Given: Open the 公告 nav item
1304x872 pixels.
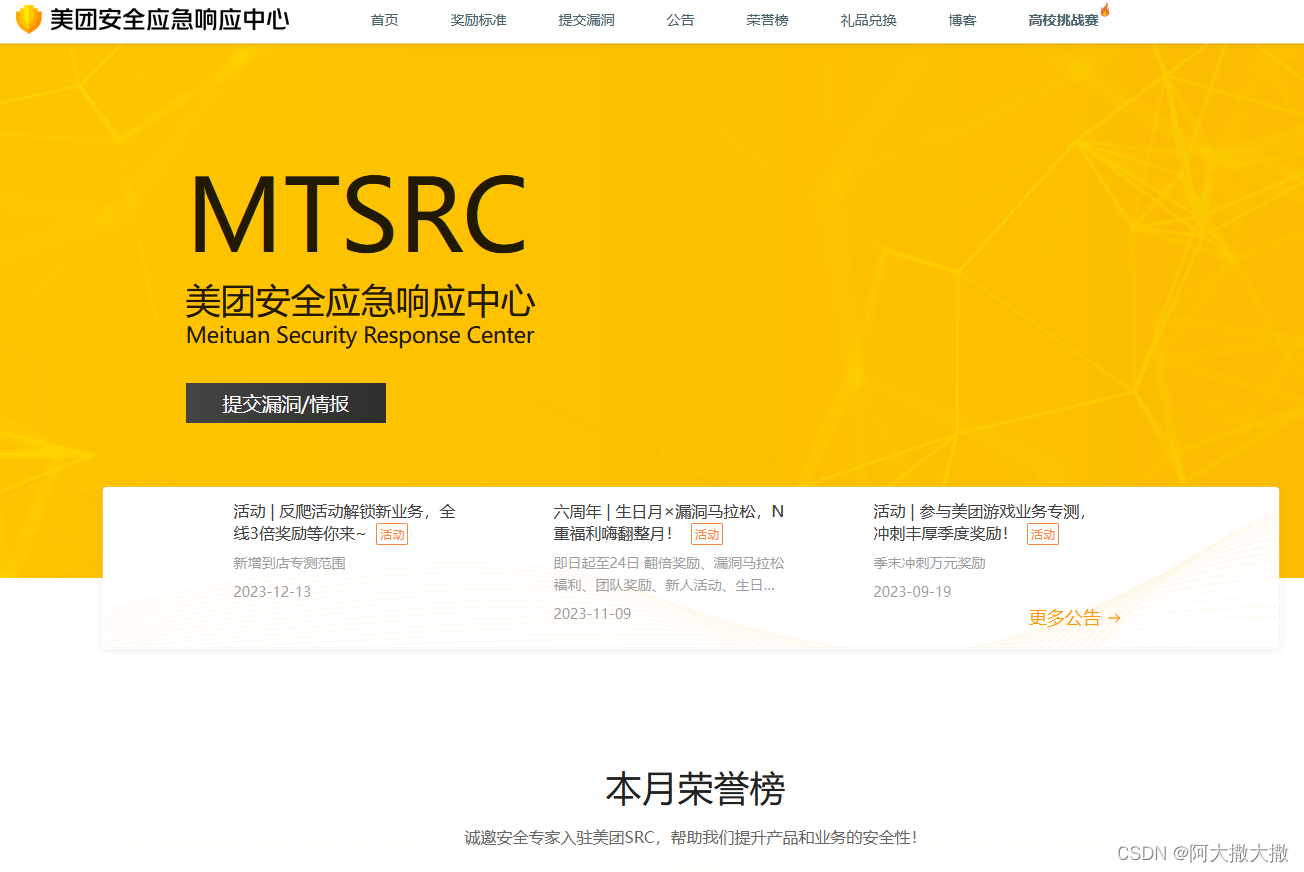Looking at the screenshot, I should pos(680,20).
